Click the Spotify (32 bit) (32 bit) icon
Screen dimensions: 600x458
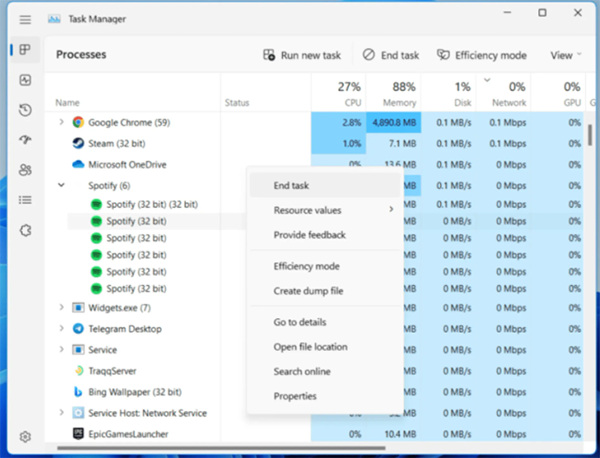(x=96, y=204)
